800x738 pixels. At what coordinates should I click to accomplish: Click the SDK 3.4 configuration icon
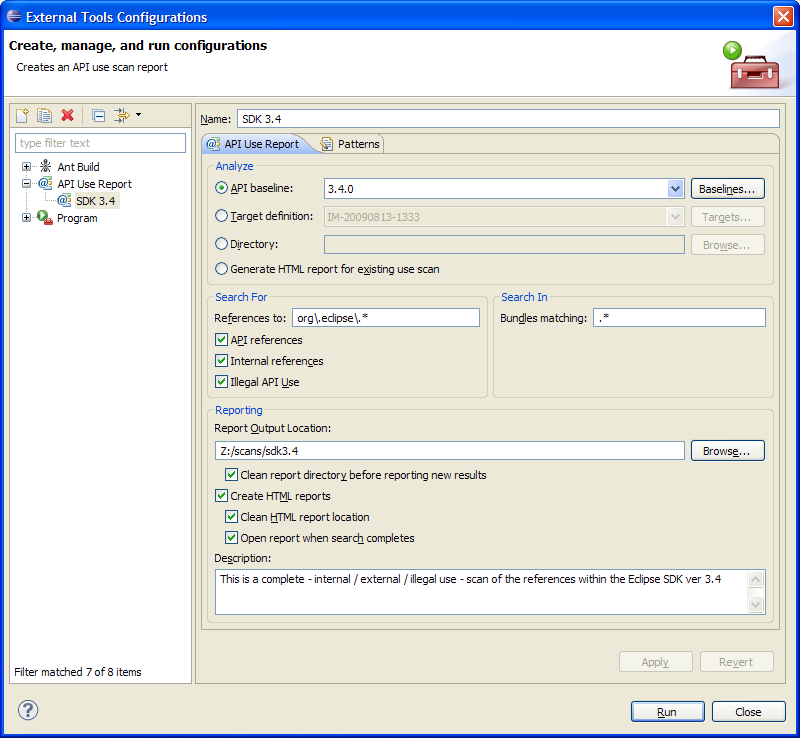64,201
